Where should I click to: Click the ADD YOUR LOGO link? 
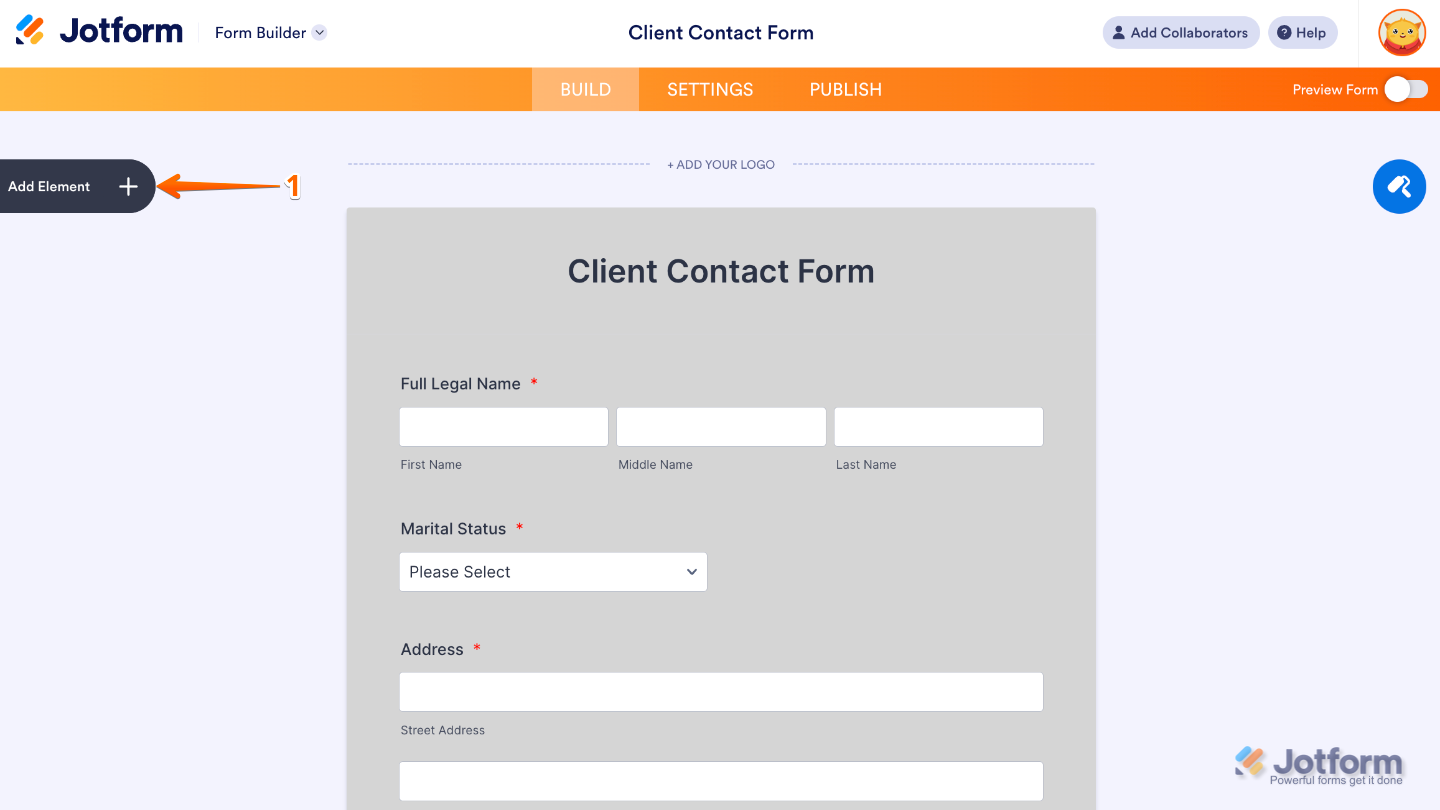pyautogui.click(x=721, y=164)
